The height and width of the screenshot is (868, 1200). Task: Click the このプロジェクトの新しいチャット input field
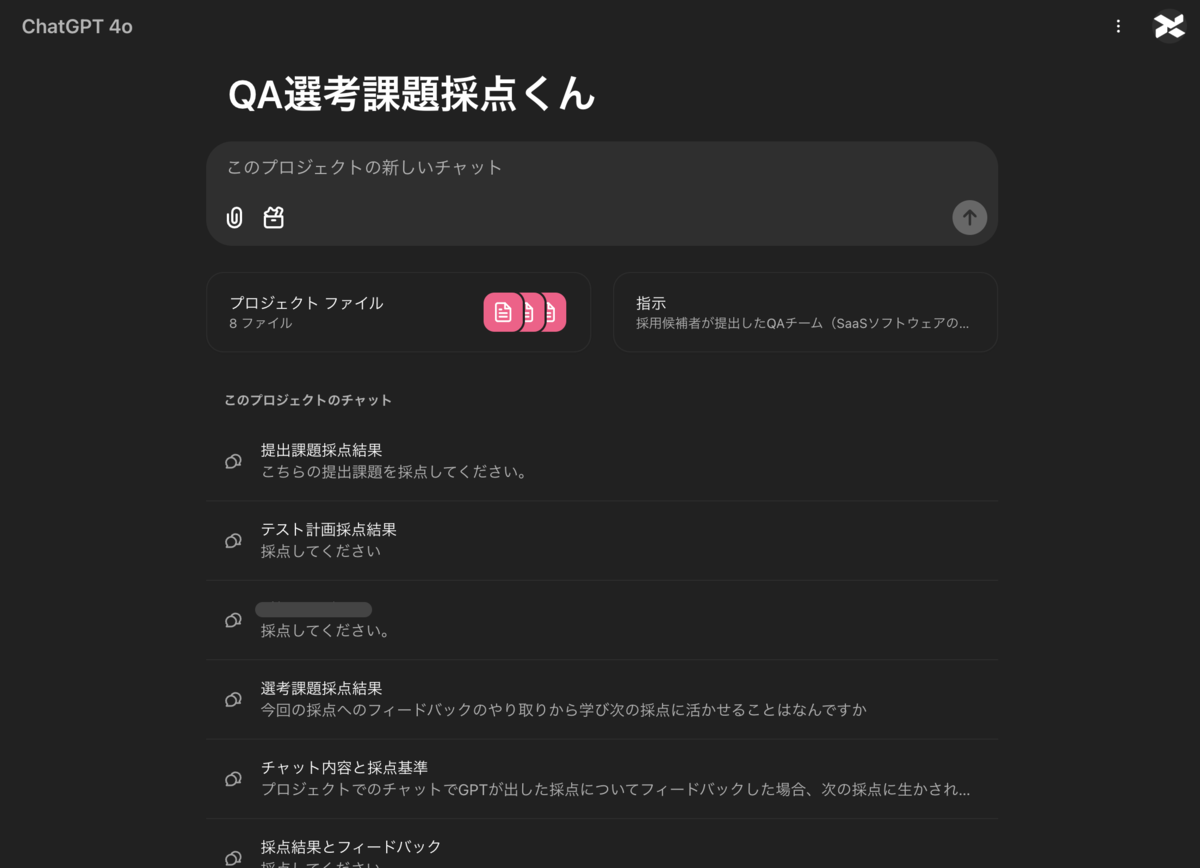pyautogui.click(x=600, y=168)
